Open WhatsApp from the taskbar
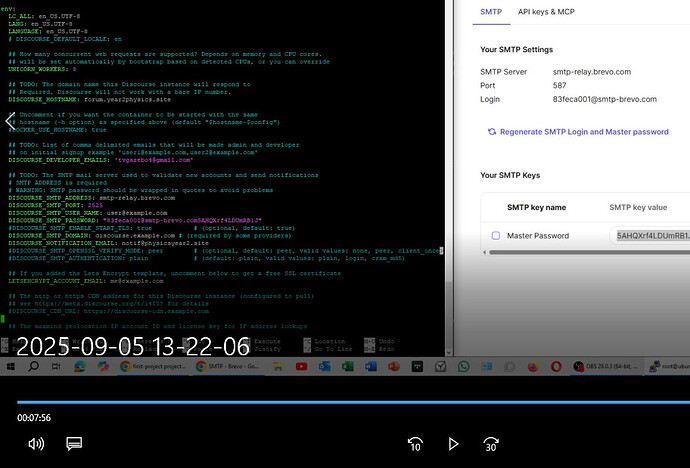Viewport: 690px width, 468px height. pyautogui.click(x=463, y=366)
